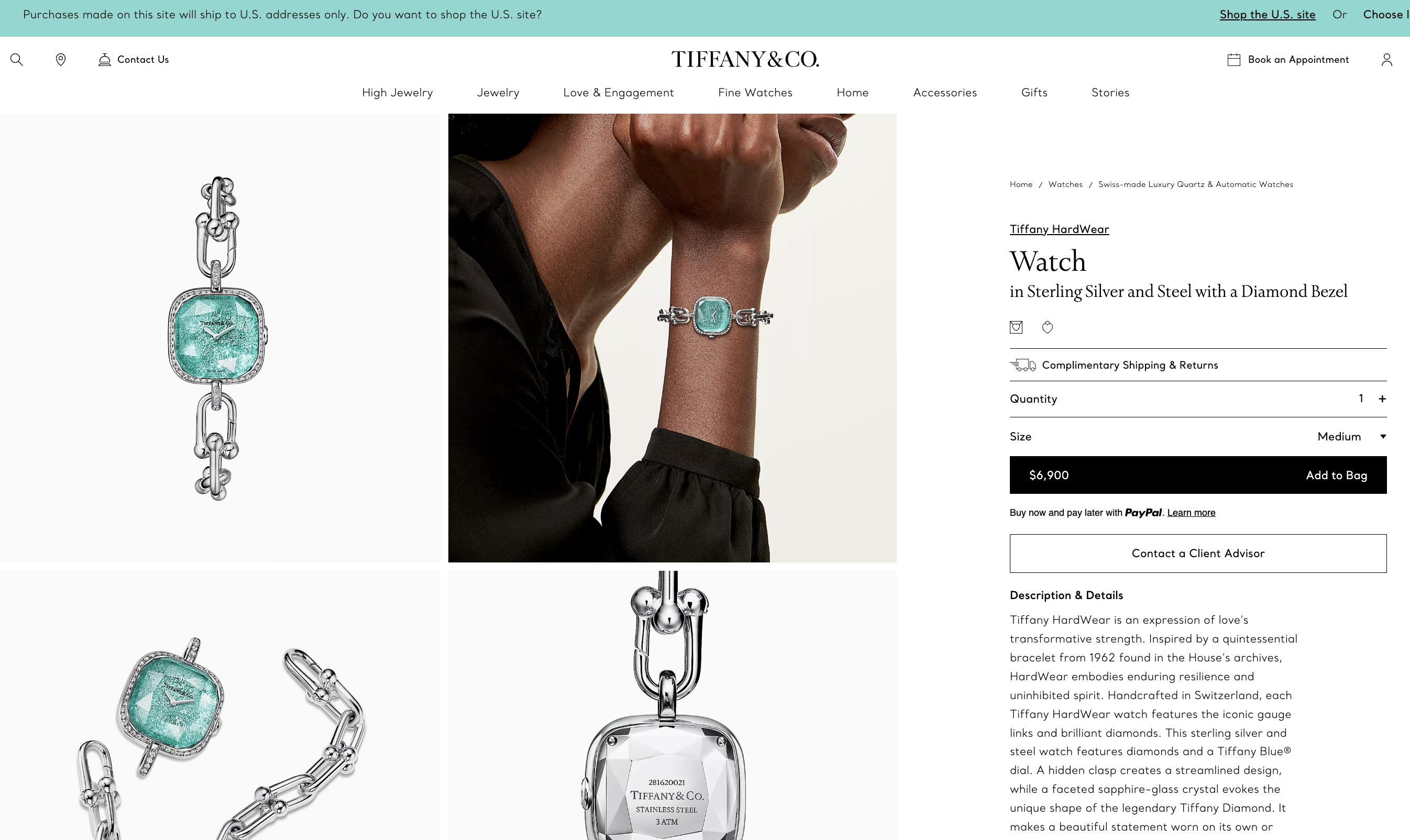Expand the Fine Watches menu
This screenshot has width=1410, height=840.
755,92
